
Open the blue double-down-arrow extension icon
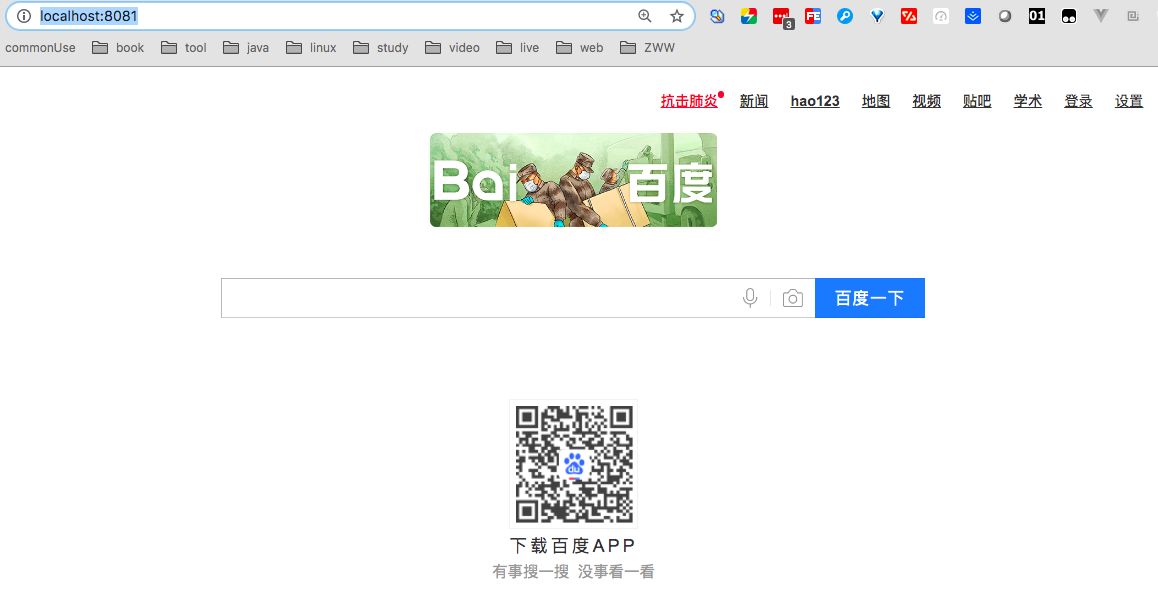[x=973, y=16]
